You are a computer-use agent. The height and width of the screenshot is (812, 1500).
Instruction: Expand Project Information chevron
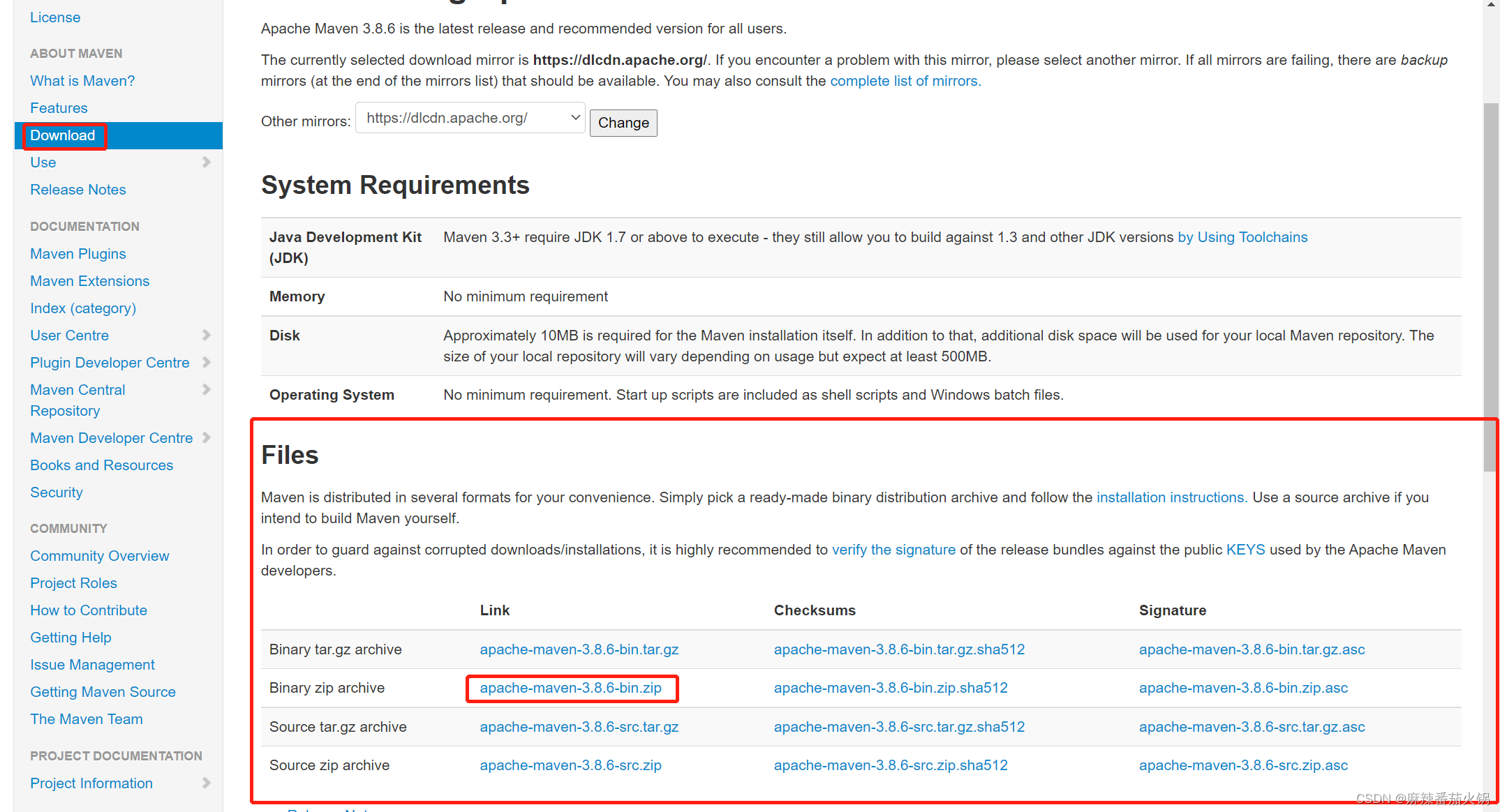[206, 783]
